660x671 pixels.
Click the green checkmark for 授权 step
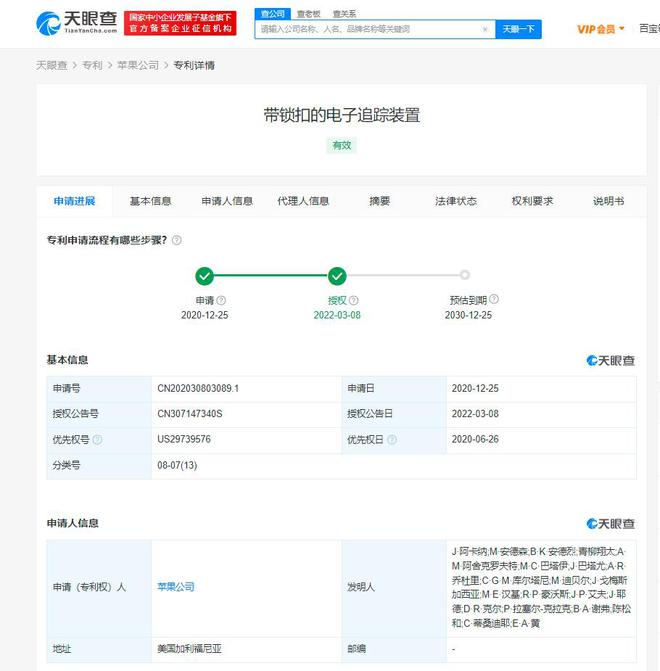tap(337, 276)
